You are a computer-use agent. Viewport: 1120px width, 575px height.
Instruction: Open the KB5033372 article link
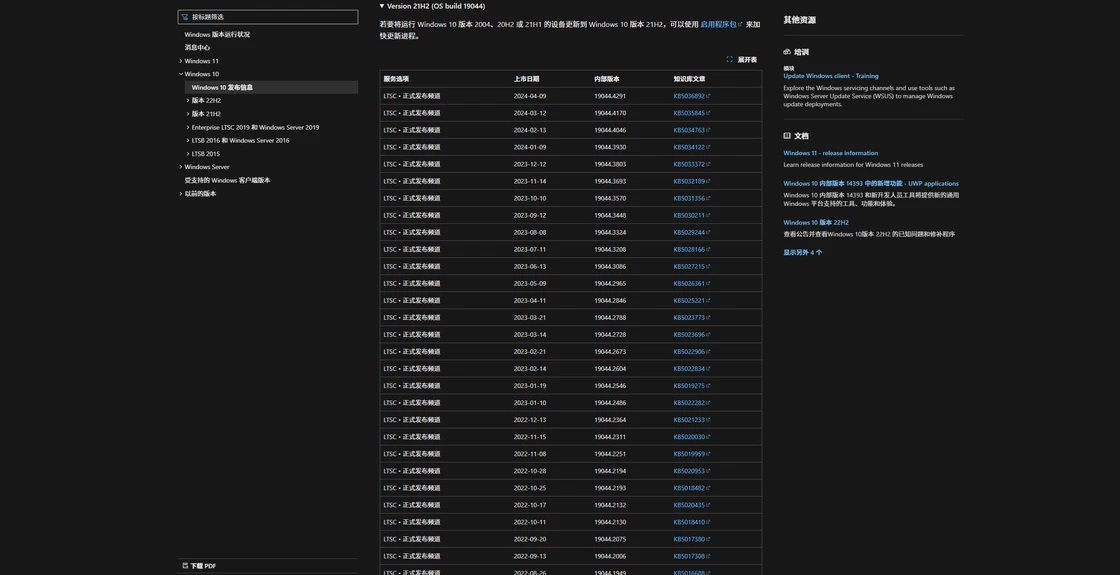[691, 164]
